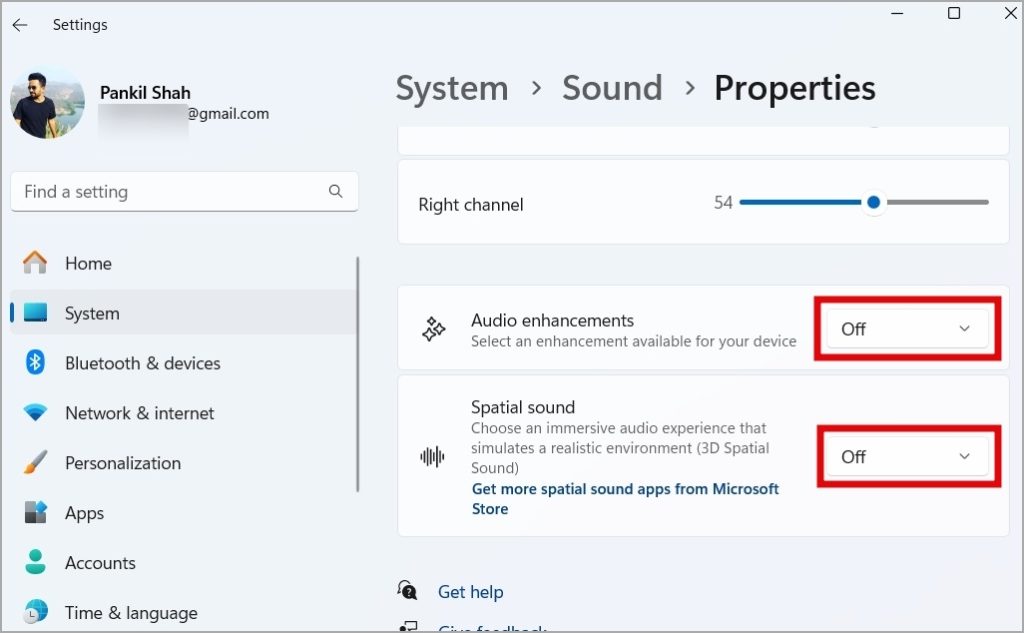Click the Apps icon in sidebar
This screenshot has height=633, width=1024.
35,513
